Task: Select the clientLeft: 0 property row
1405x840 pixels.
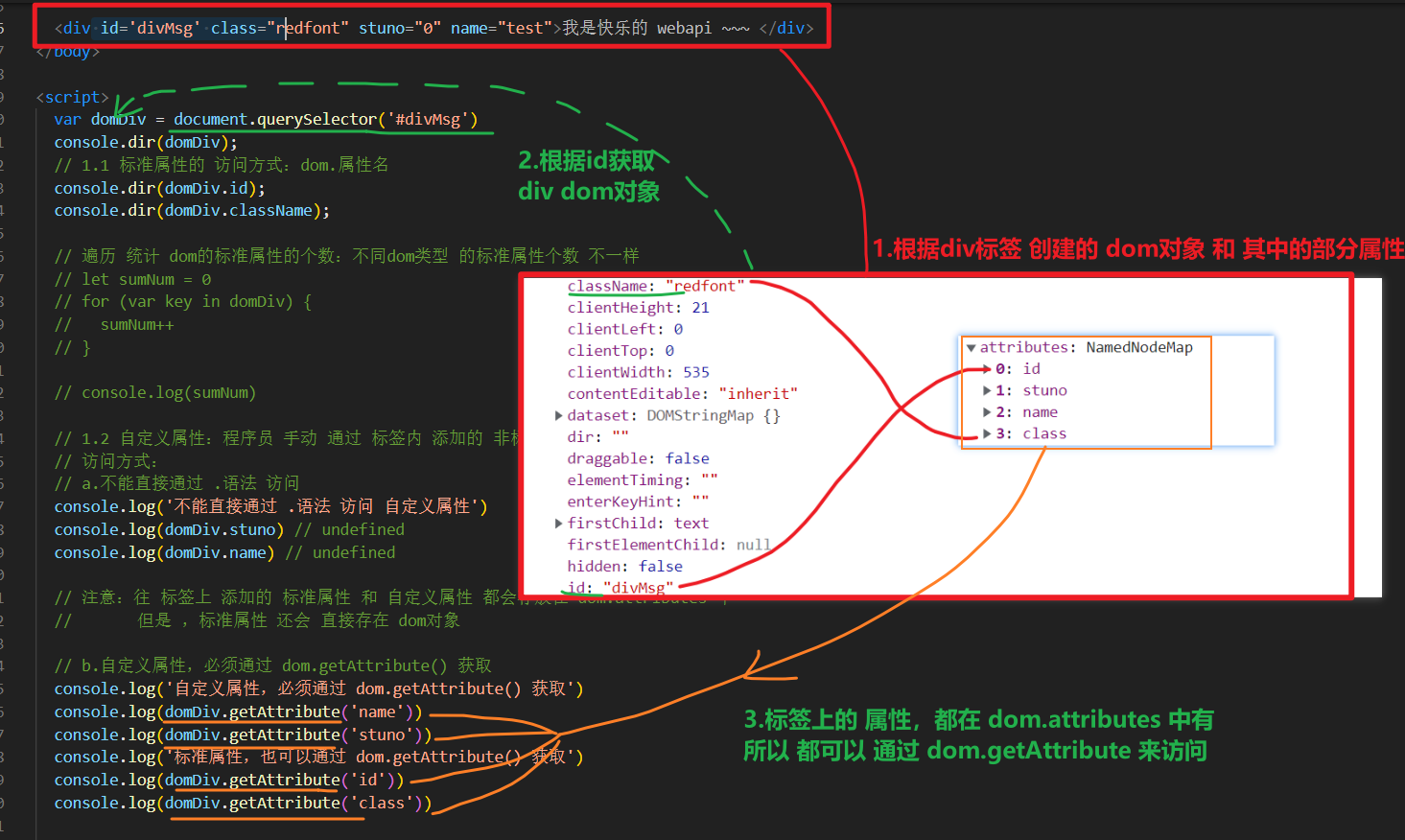Action: point(625,329)
